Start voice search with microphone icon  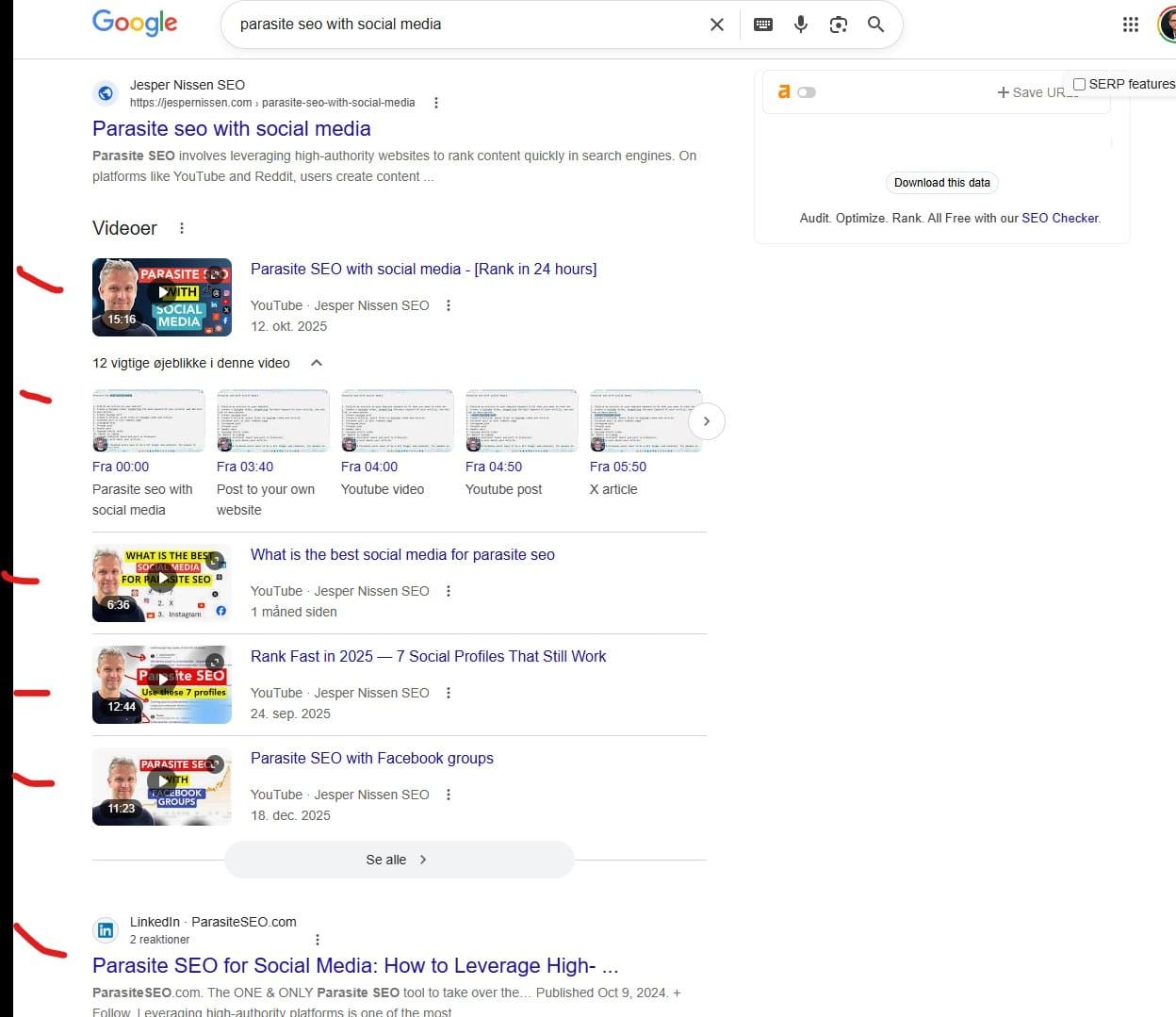801,25
